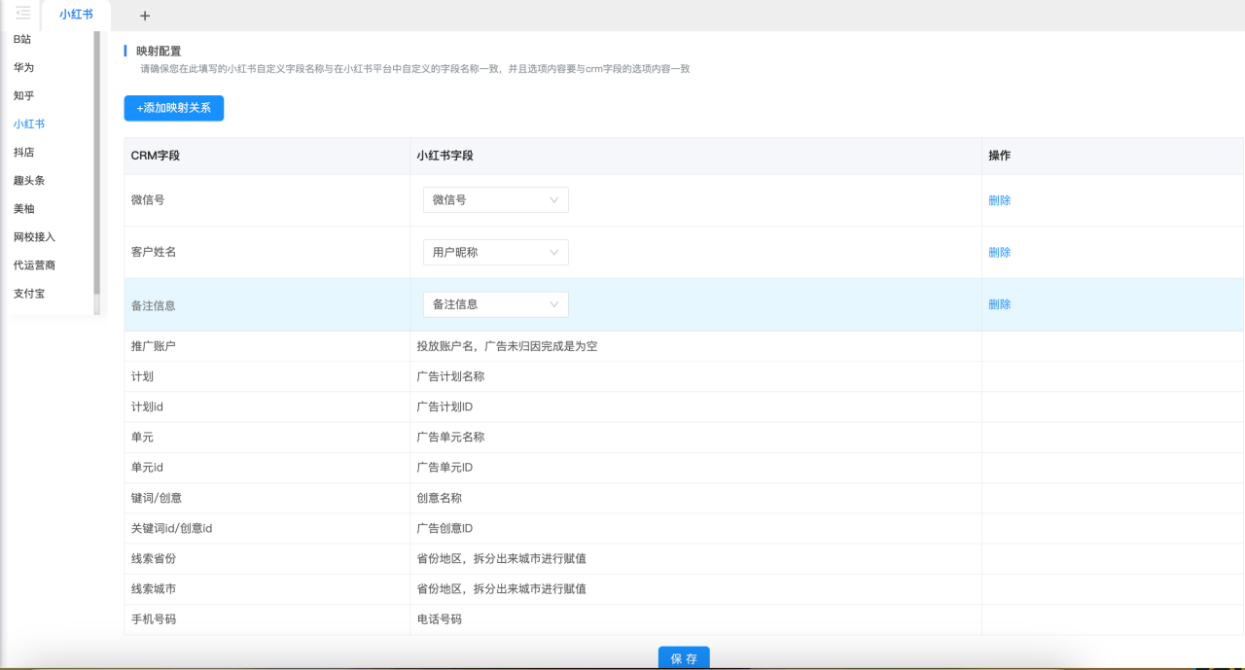Image resolution: width=1245 pixels, height=670 pixels.
Task: Expand the 微信号 field dropdown
Action: point(495,200)
